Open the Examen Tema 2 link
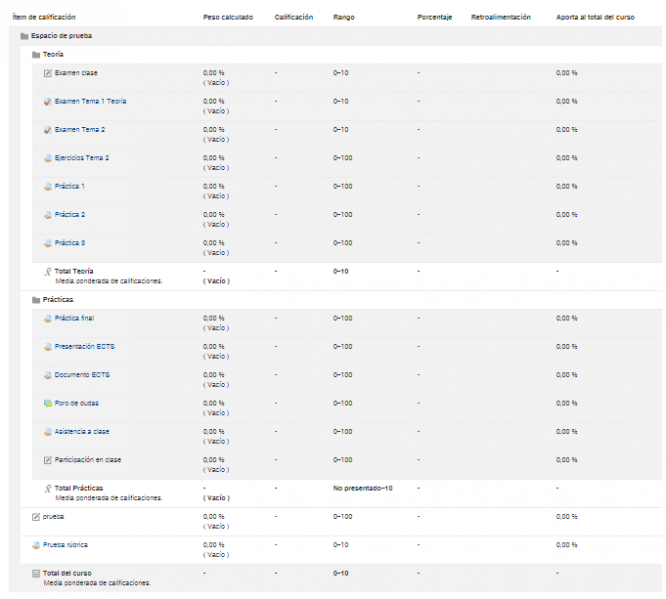Screen dimensions: 666x599 80,130
